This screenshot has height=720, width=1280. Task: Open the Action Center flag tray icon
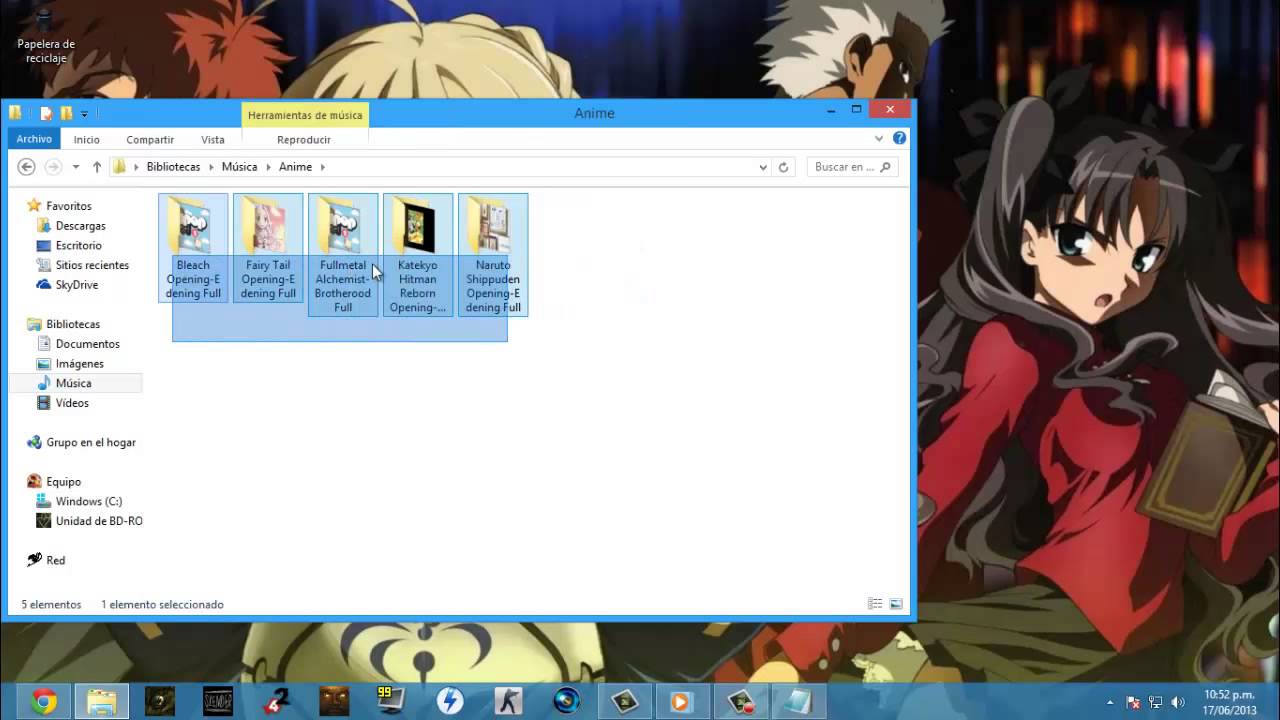1133,702
